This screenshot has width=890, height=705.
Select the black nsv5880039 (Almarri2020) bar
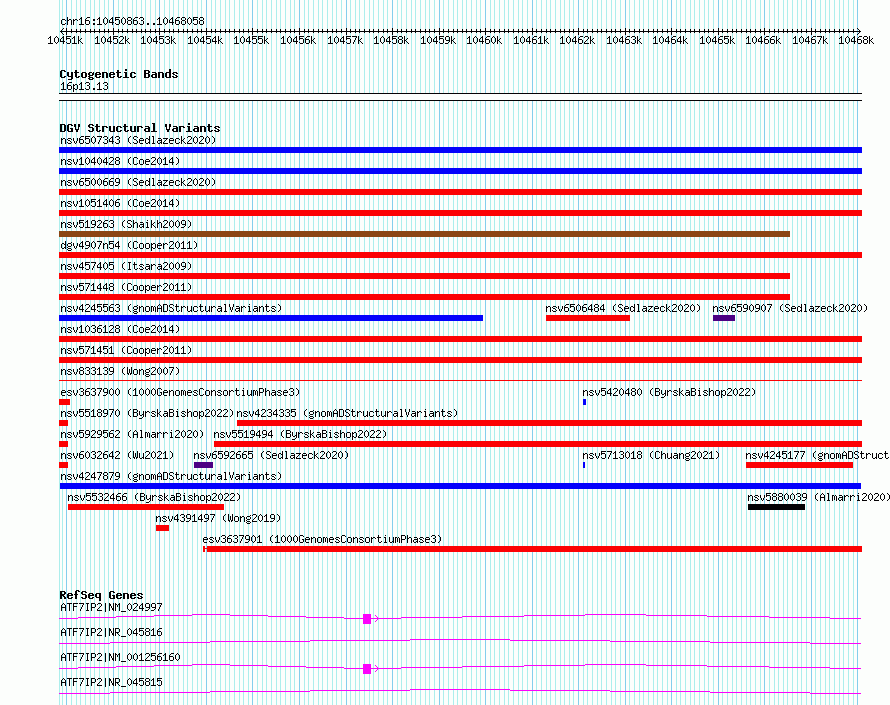click(776, 507)
